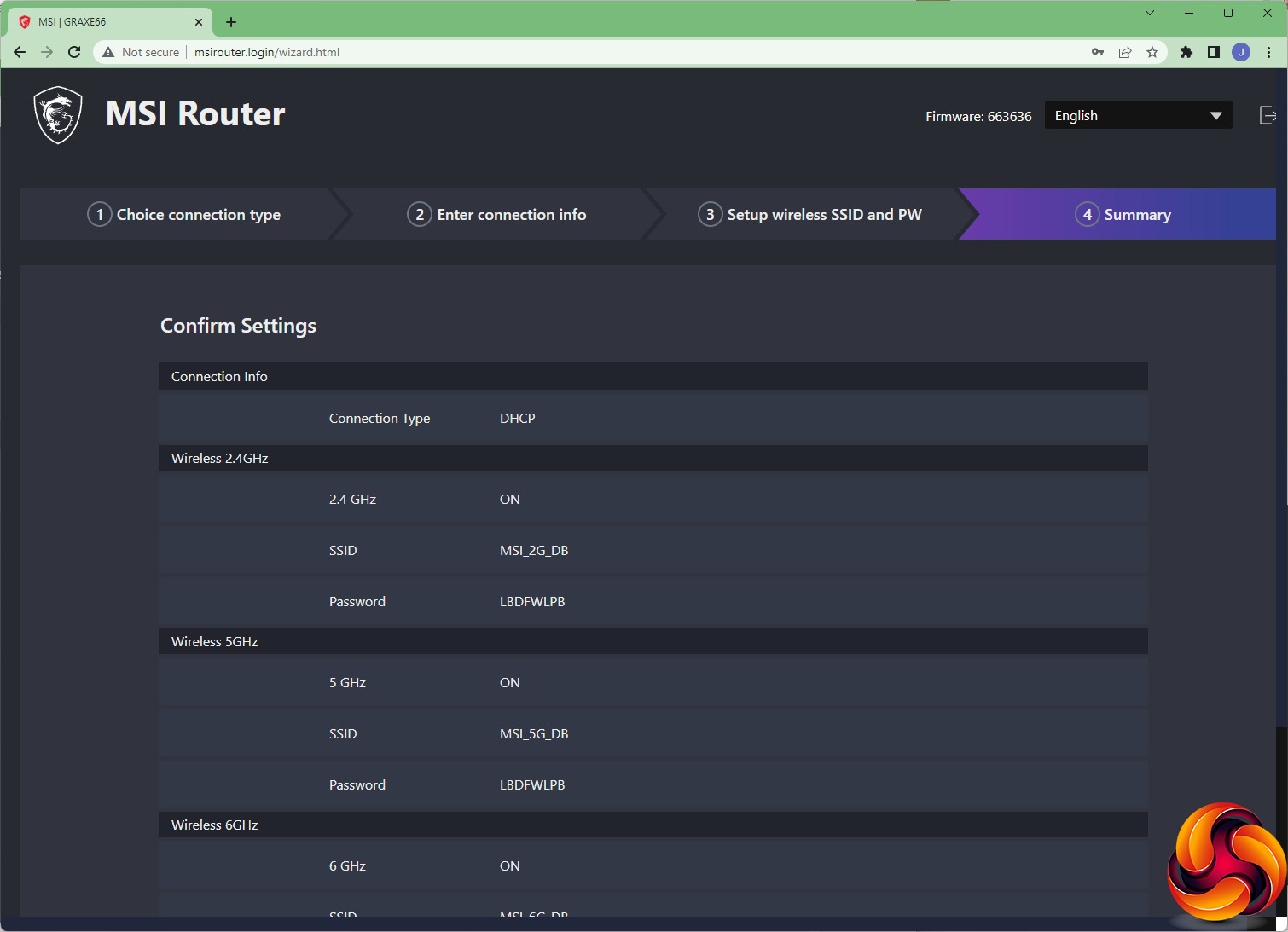Minimize the Chrome browser window
The image size is (1288, 932).
(1189, 13)
